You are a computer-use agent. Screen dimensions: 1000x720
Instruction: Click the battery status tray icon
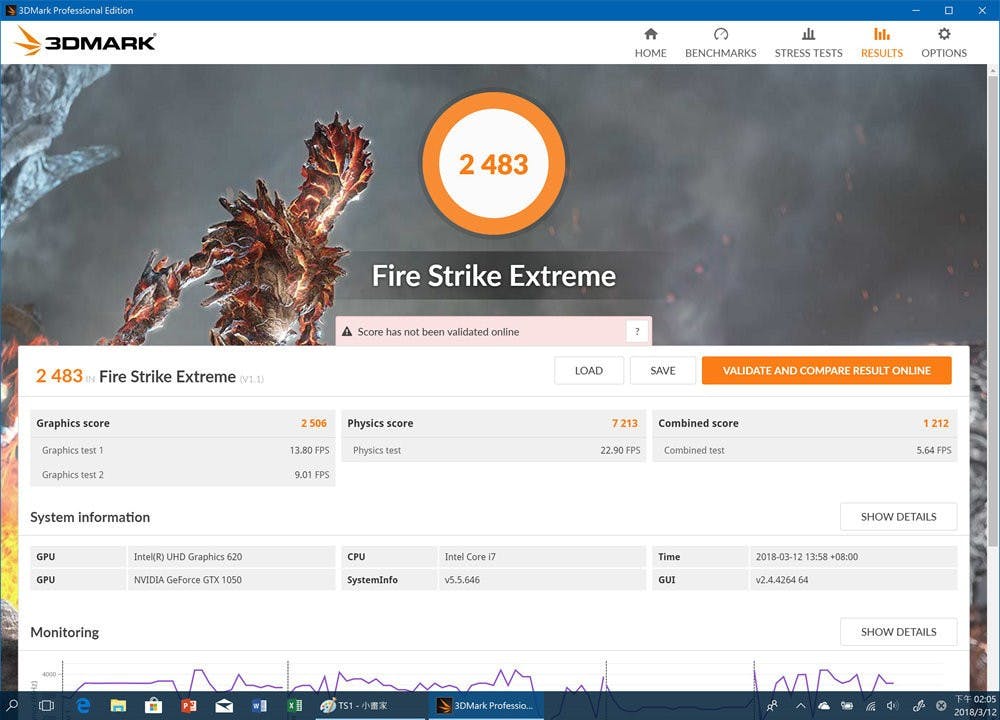(847, 705)
